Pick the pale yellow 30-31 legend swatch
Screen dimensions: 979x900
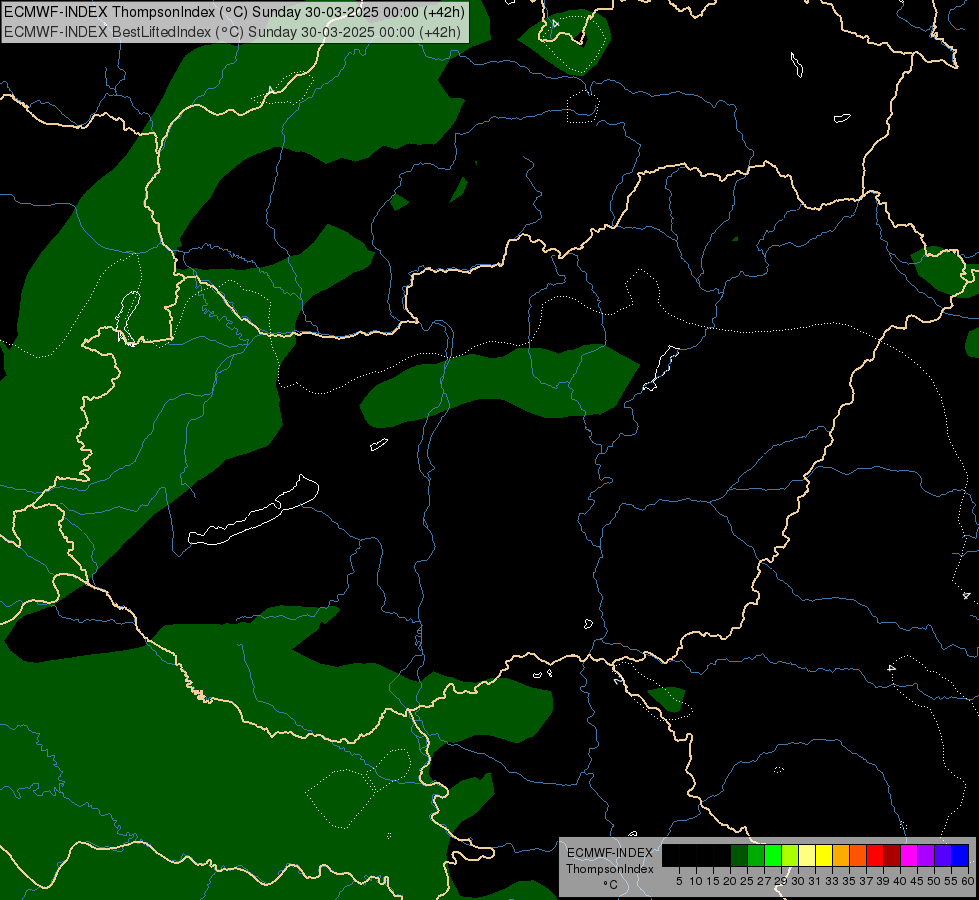click(807, 855)
